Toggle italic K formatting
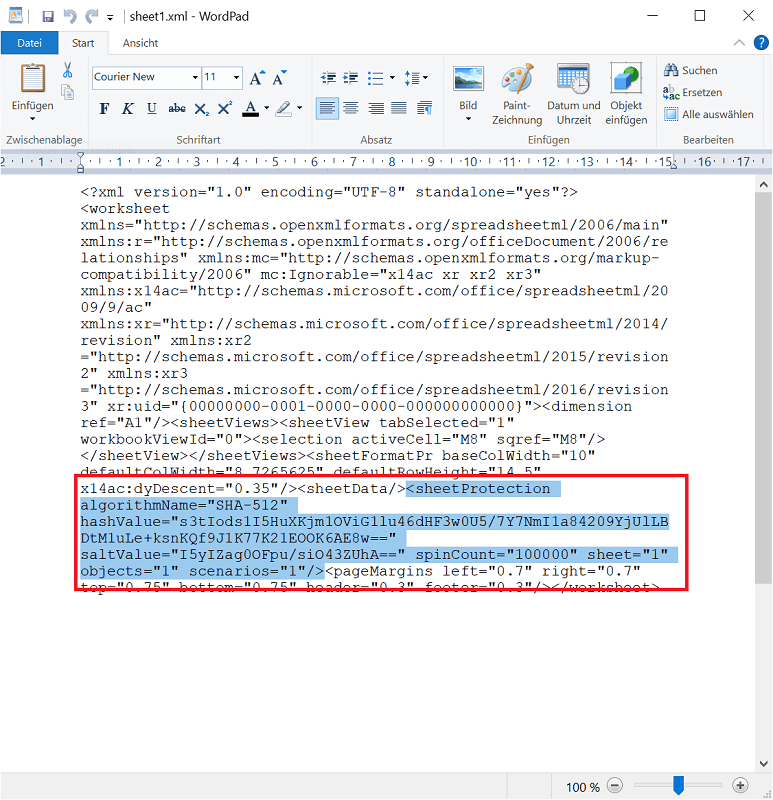773x800 pixels. coord(128,108)
